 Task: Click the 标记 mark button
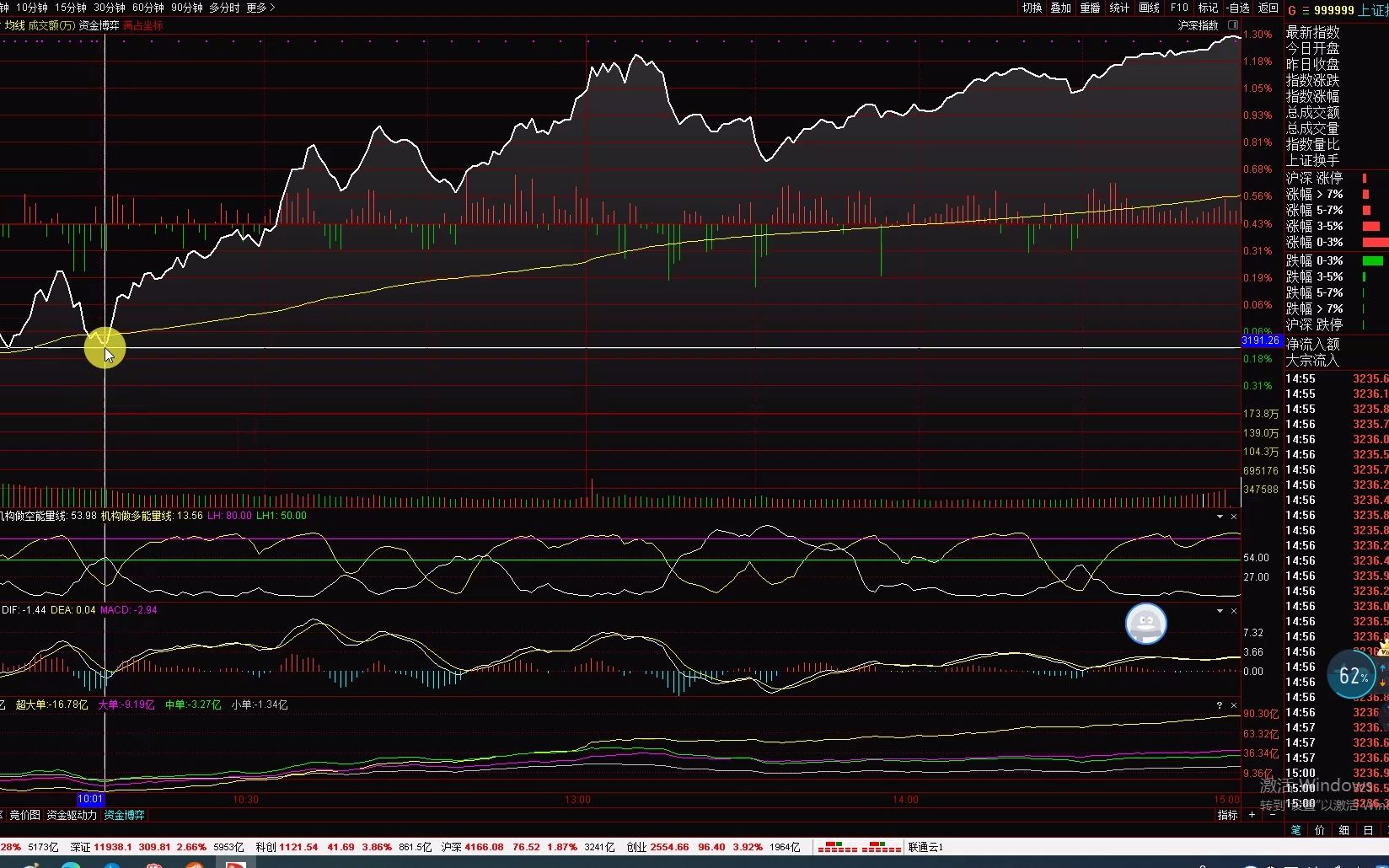pyautogui.click(x=1208, y=8)
